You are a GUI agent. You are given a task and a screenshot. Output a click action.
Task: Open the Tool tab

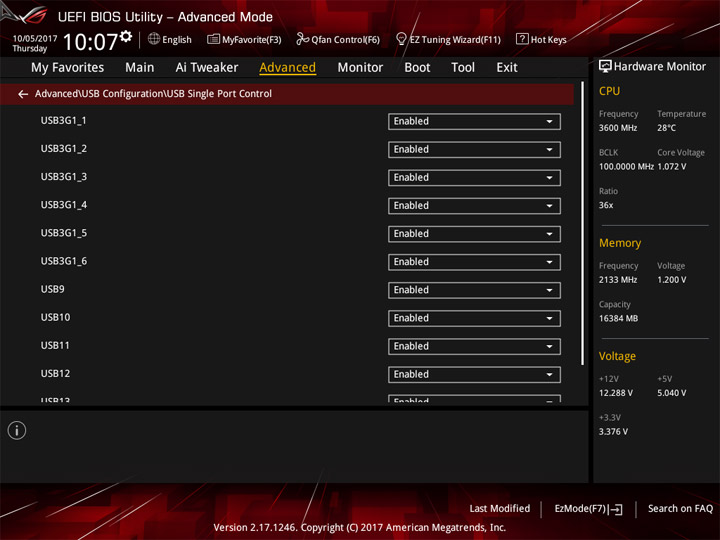[463, 68]
